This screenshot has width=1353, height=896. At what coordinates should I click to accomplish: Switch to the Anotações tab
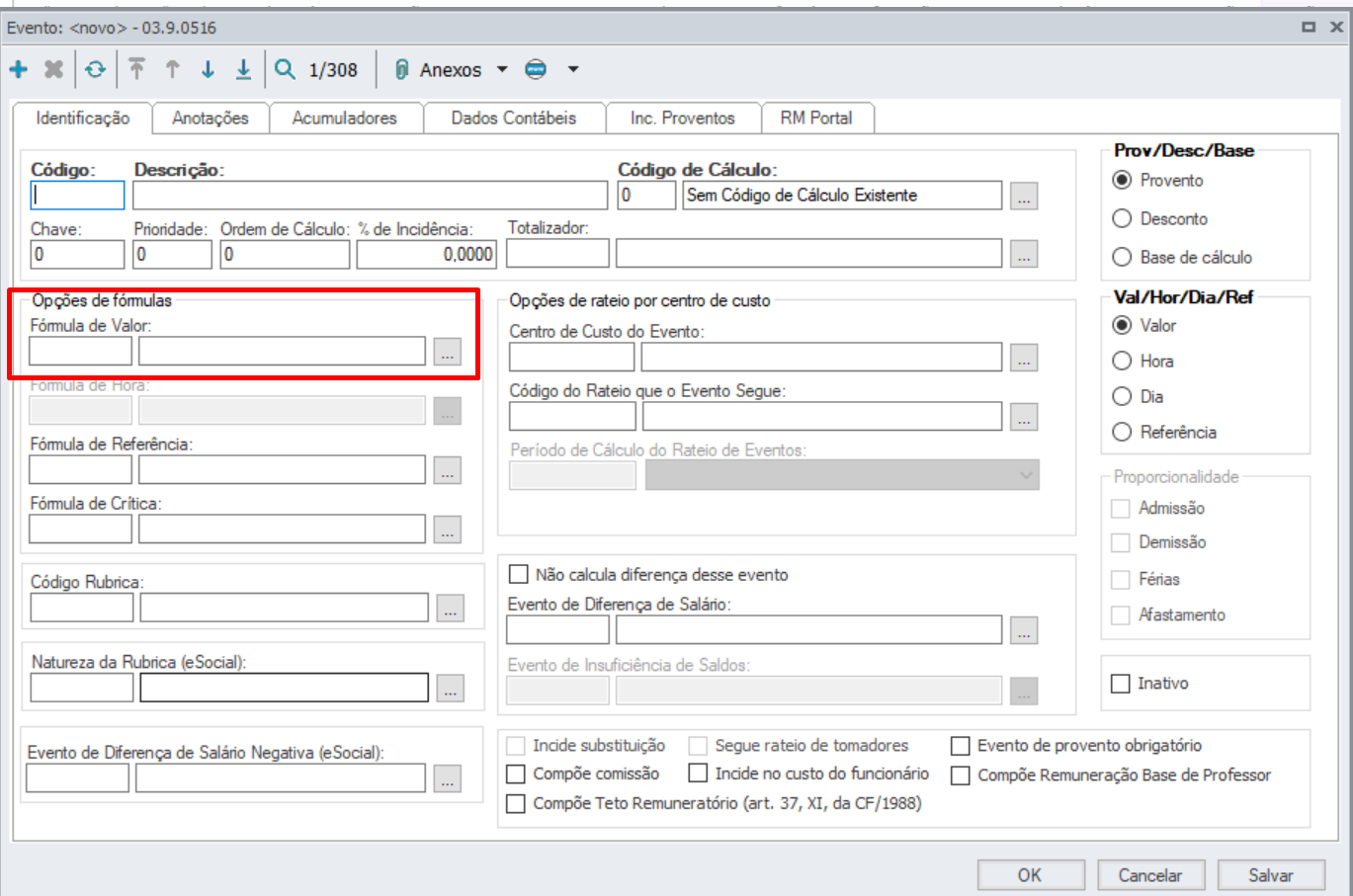pyautogui.click(x=211, y=118)
